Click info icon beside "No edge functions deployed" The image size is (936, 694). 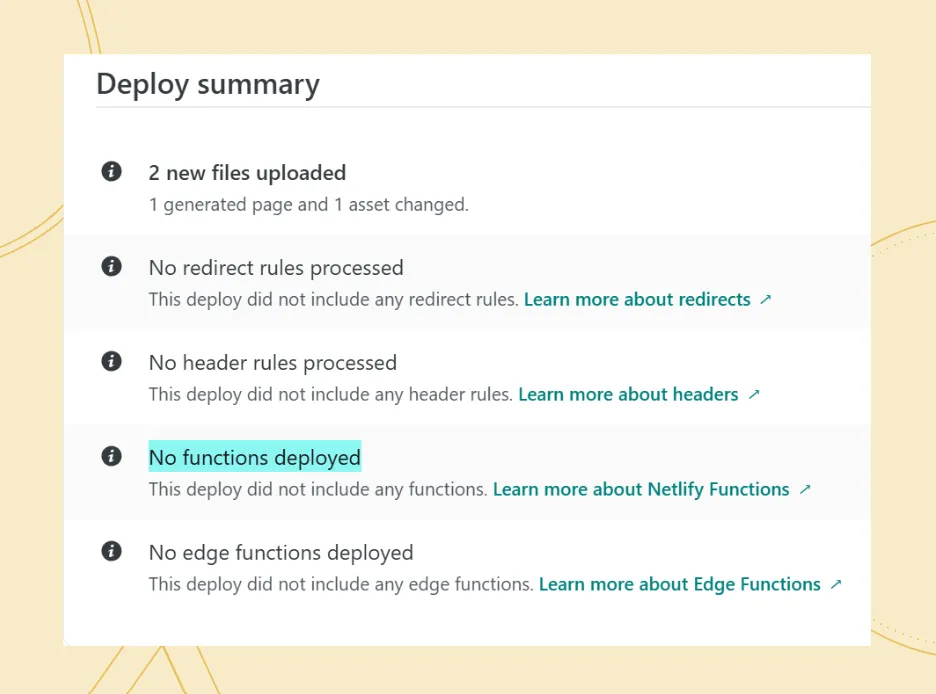tap(112, 552)
